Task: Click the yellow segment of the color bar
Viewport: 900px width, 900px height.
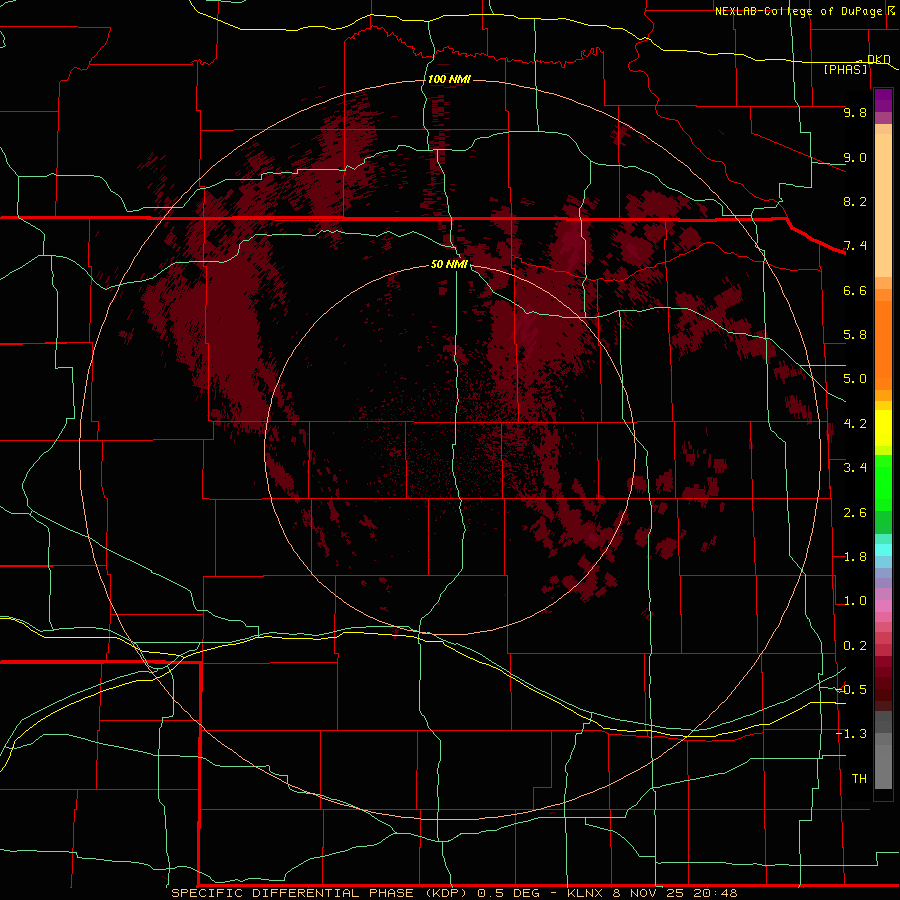Action: click(x=883, y=428)
